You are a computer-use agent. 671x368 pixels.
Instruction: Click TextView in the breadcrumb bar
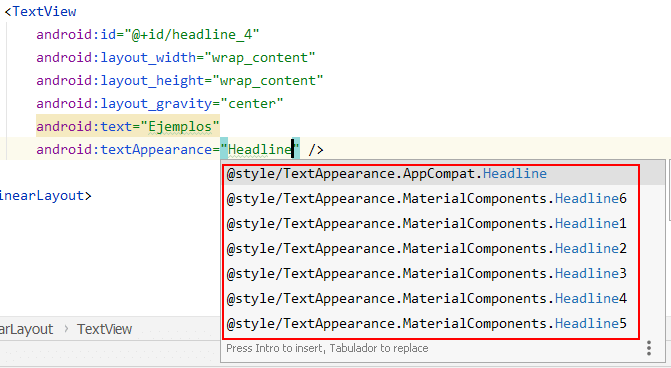pyautogui.click(x=104, y=329)
